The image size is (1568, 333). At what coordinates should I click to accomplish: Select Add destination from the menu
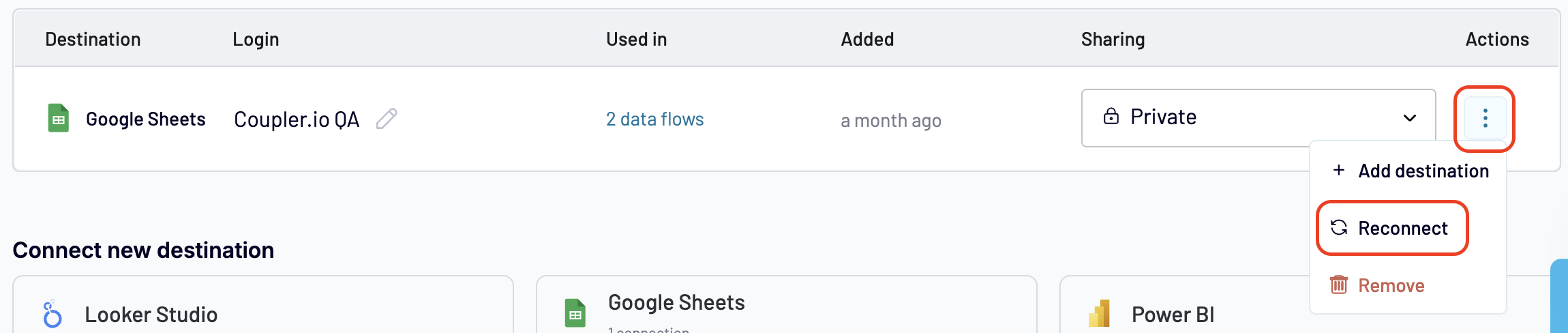pyautogui.click(x=1423, y=171)
